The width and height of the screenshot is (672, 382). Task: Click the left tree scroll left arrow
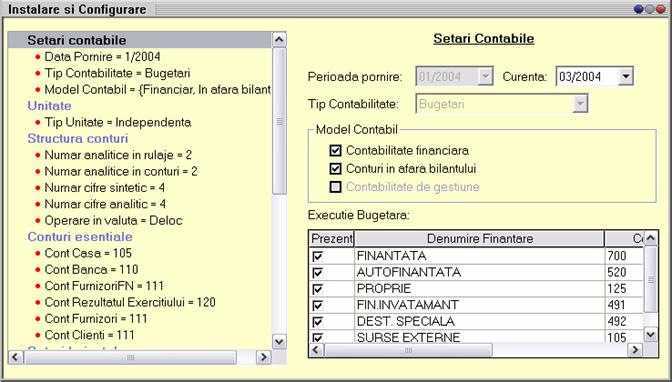[x=16, y=357]
